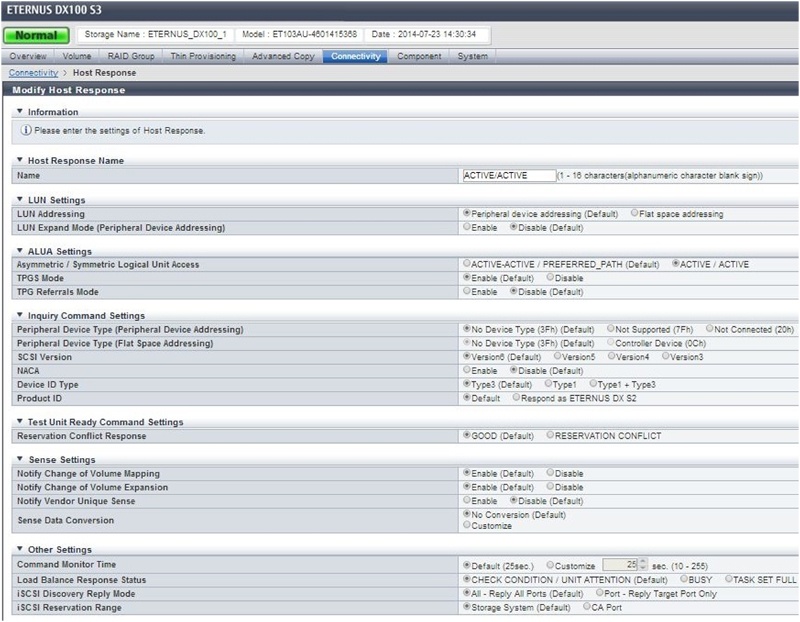Select Port - Reply Target Port Only
800x622 pixels.
[x=599, y=593]
